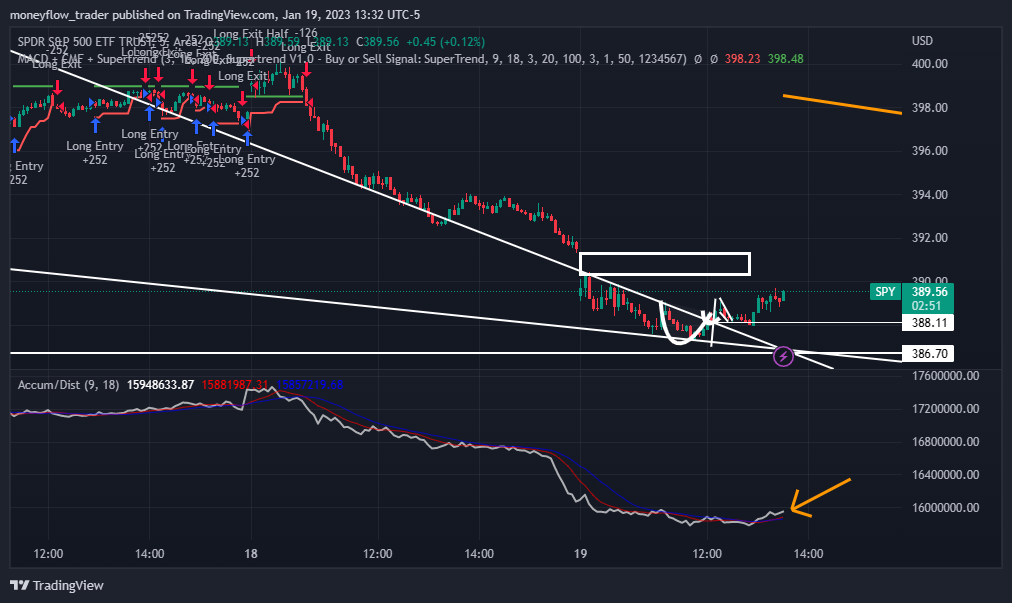The height and width of the screenshot is (603, 1012).
Task: Click the date label 19 on time axis
Action: 580,554
